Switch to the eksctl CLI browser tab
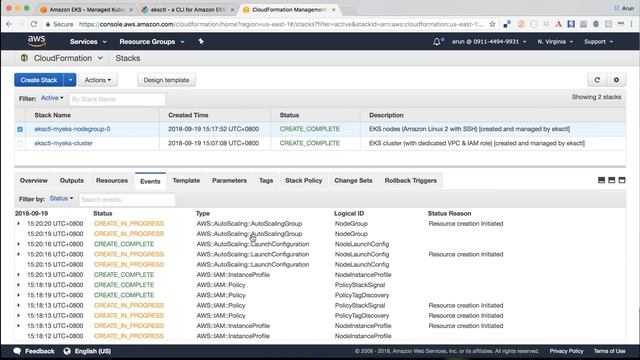 [188, 9]
